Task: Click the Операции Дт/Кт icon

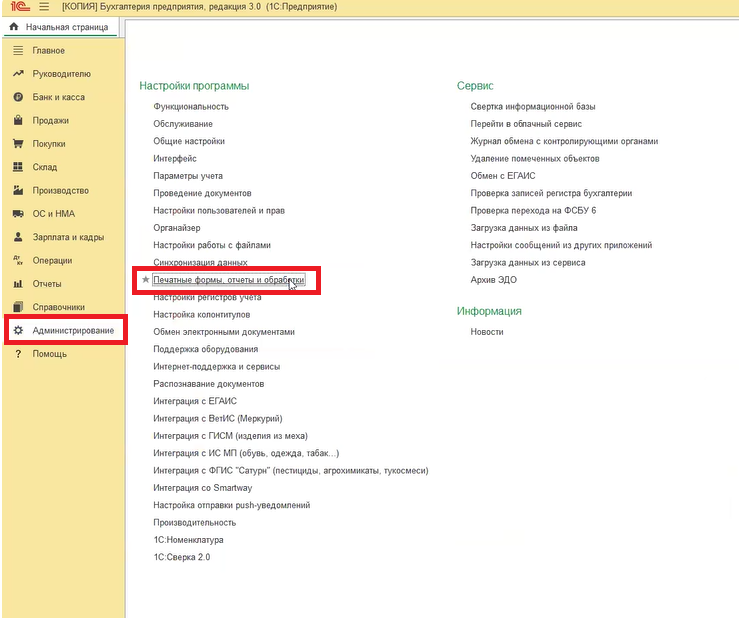Action: (18, 260)
